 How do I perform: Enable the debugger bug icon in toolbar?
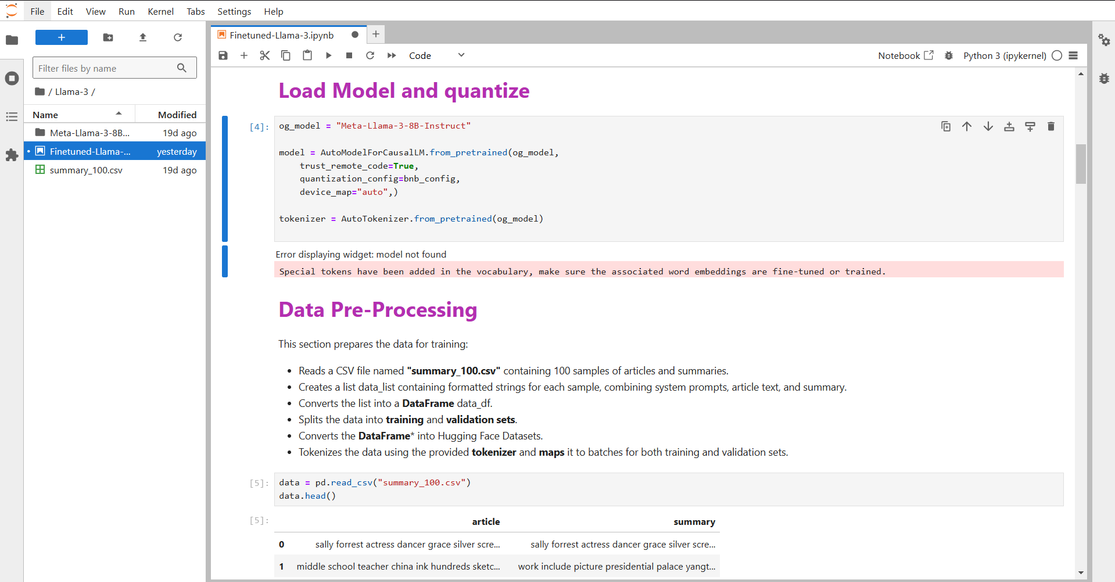[949, 55]
